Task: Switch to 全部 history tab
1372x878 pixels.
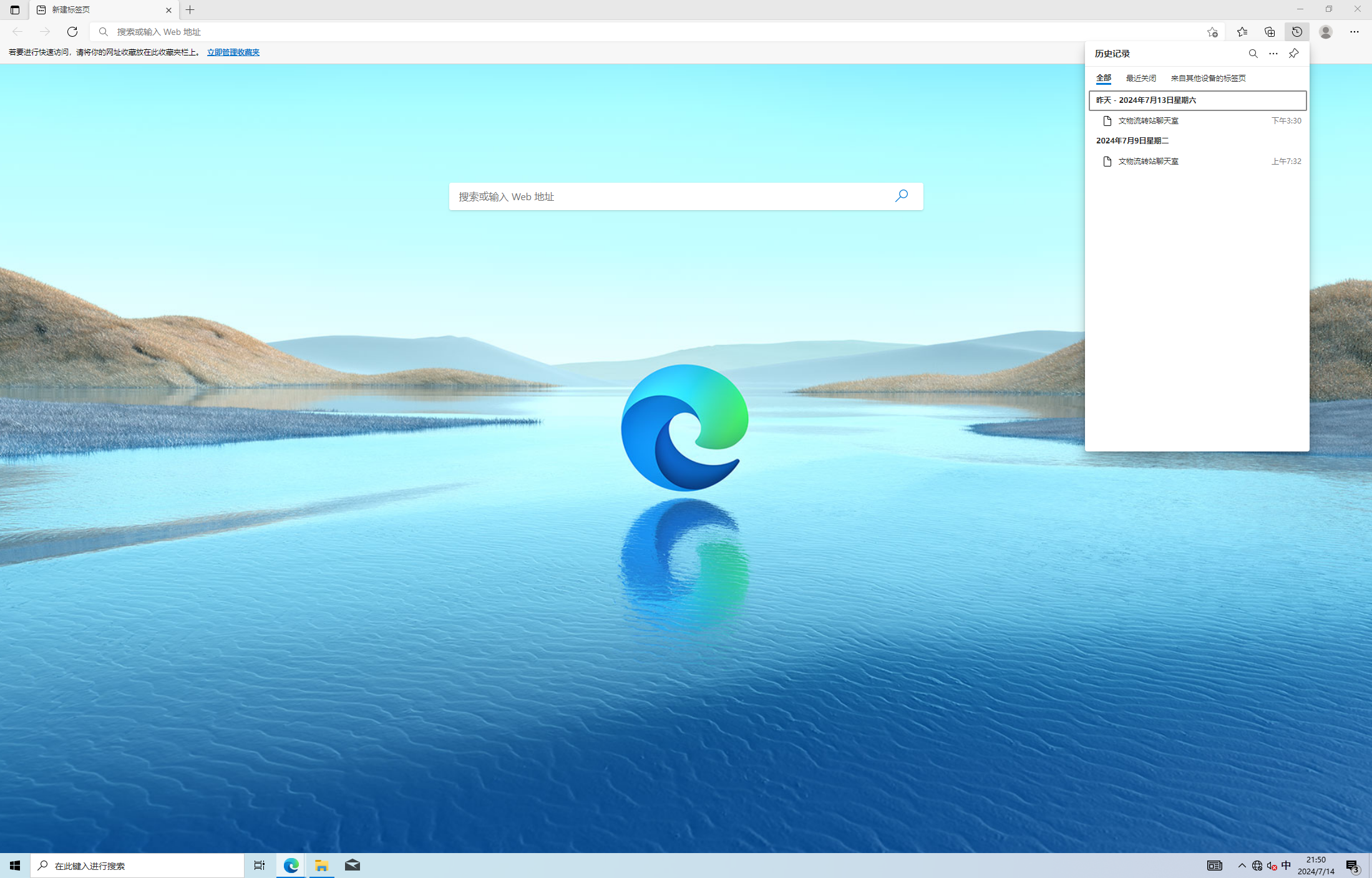Action: pos(1104,78)
